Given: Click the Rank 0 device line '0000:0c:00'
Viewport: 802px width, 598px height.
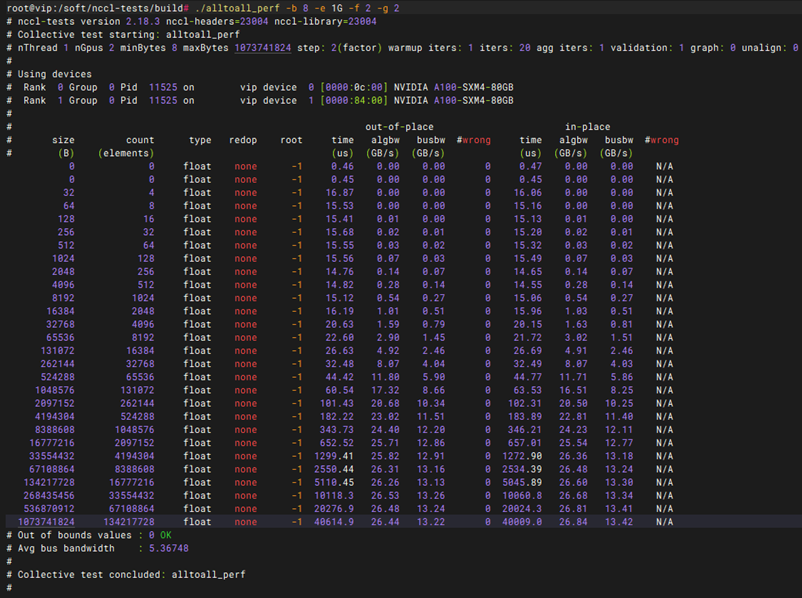Looking at the screenshot, I should [x=354, y=87].
